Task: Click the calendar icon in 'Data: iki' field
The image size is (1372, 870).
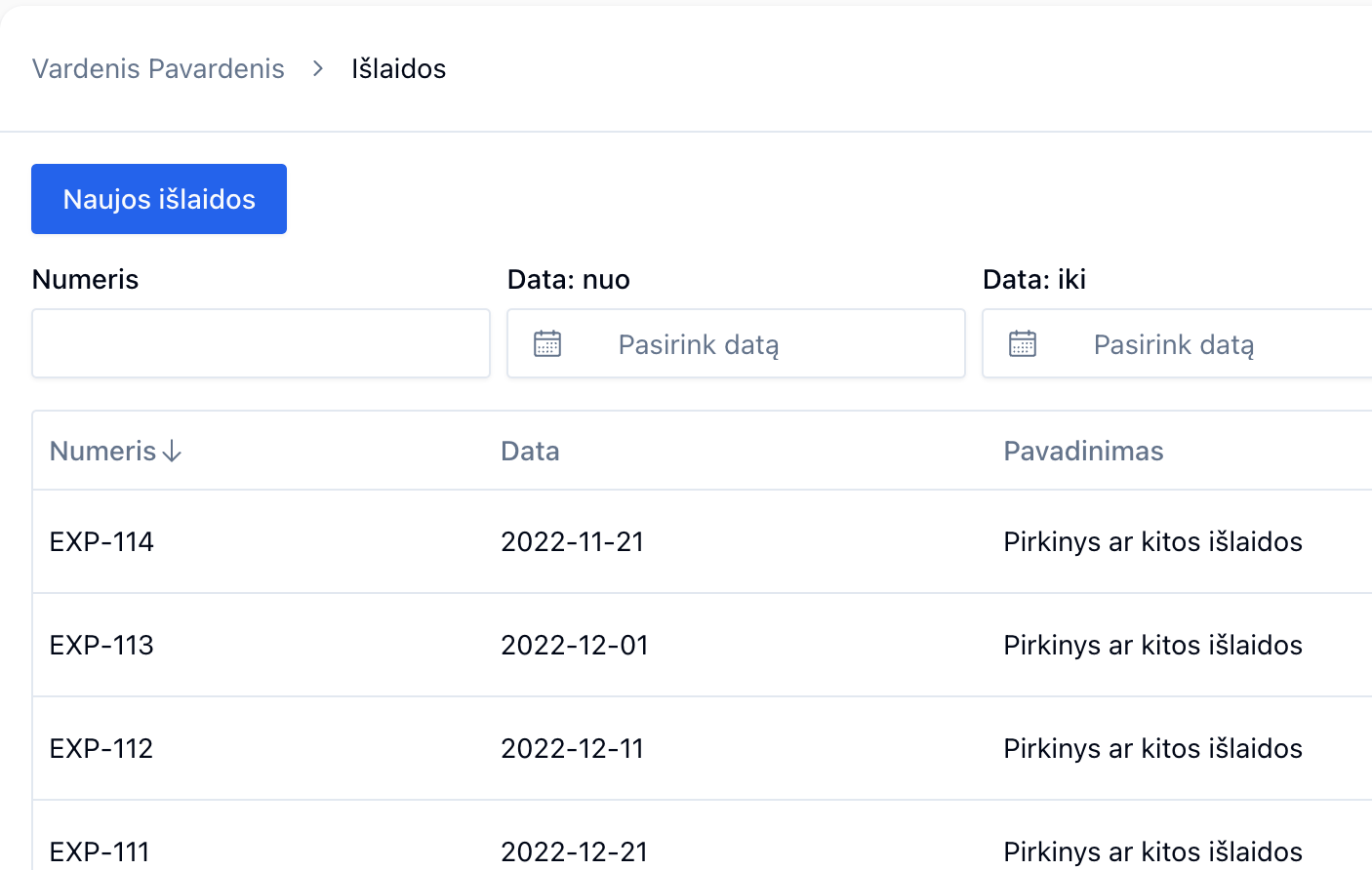Action: click(1023, 343)
